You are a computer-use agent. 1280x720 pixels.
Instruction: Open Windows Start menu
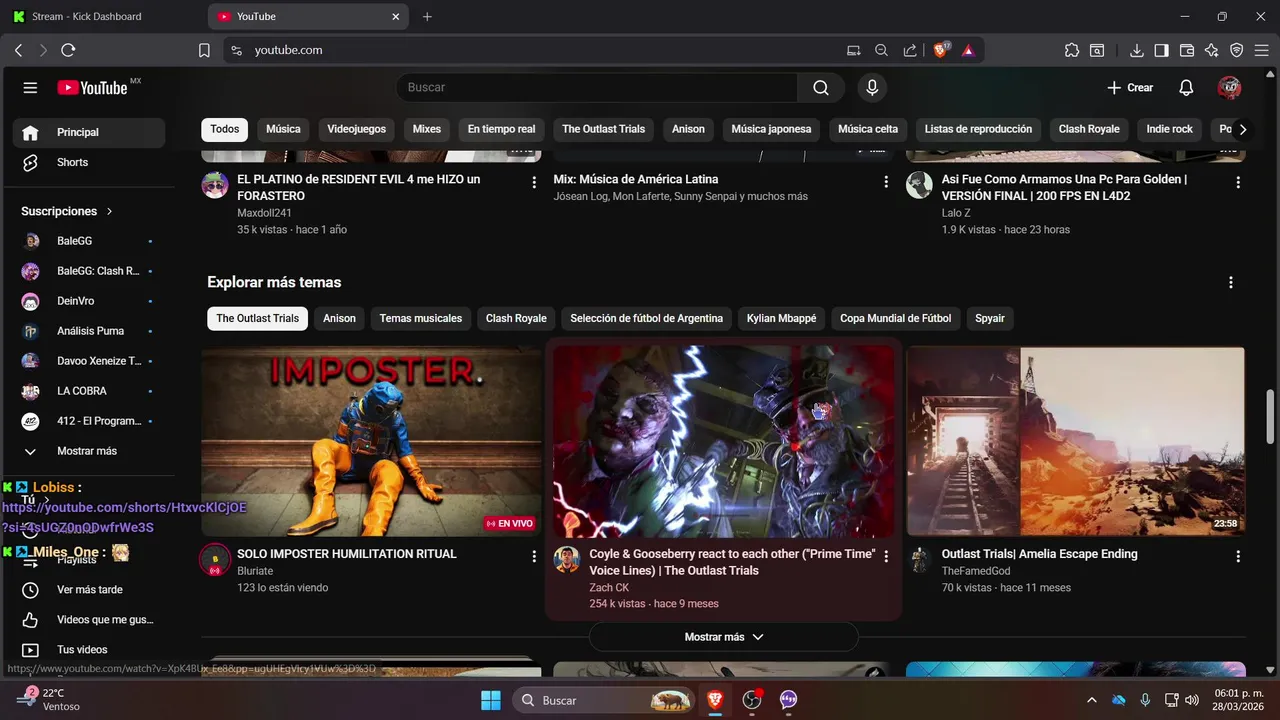(x=491, y=700)
